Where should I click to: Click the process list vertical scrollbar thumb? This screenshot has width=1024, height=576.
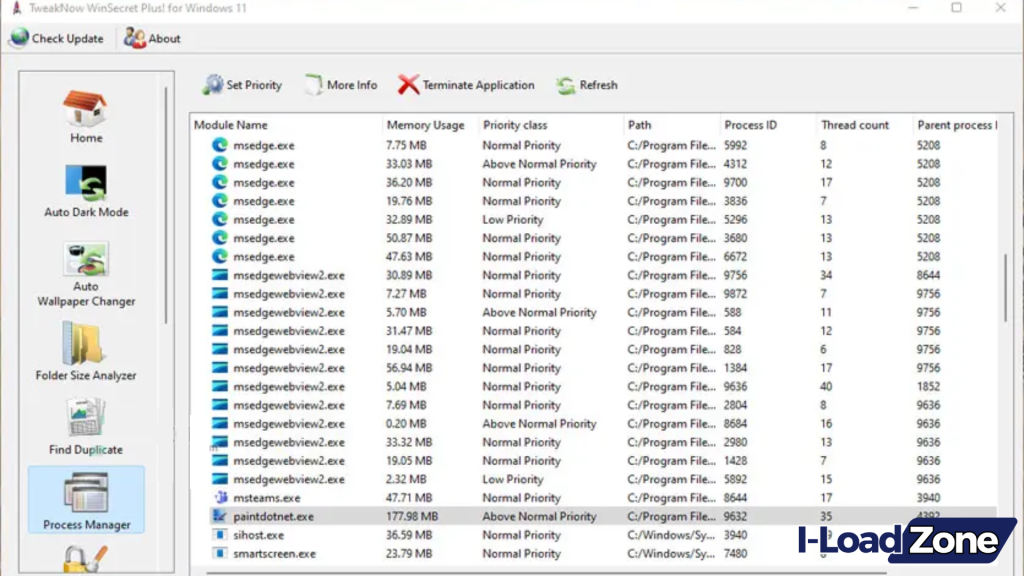tap(1005, 287)
